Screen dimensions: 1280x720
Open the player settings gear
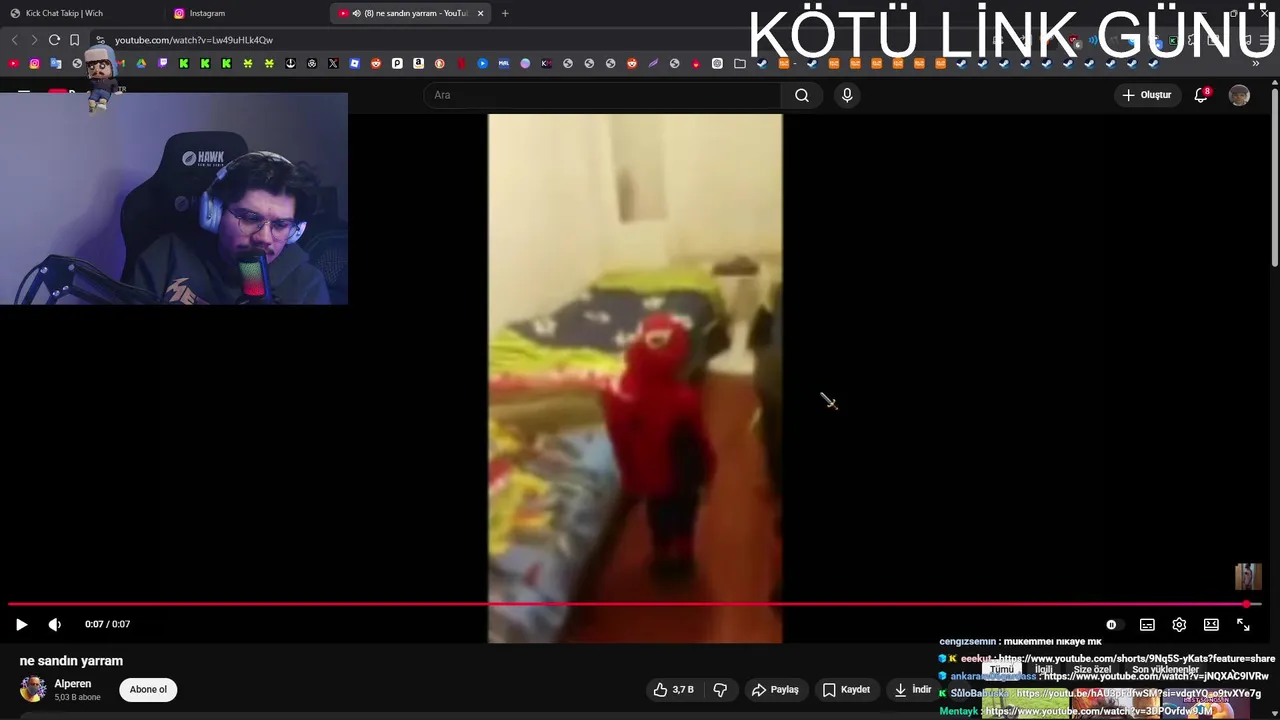[1179, 624]
